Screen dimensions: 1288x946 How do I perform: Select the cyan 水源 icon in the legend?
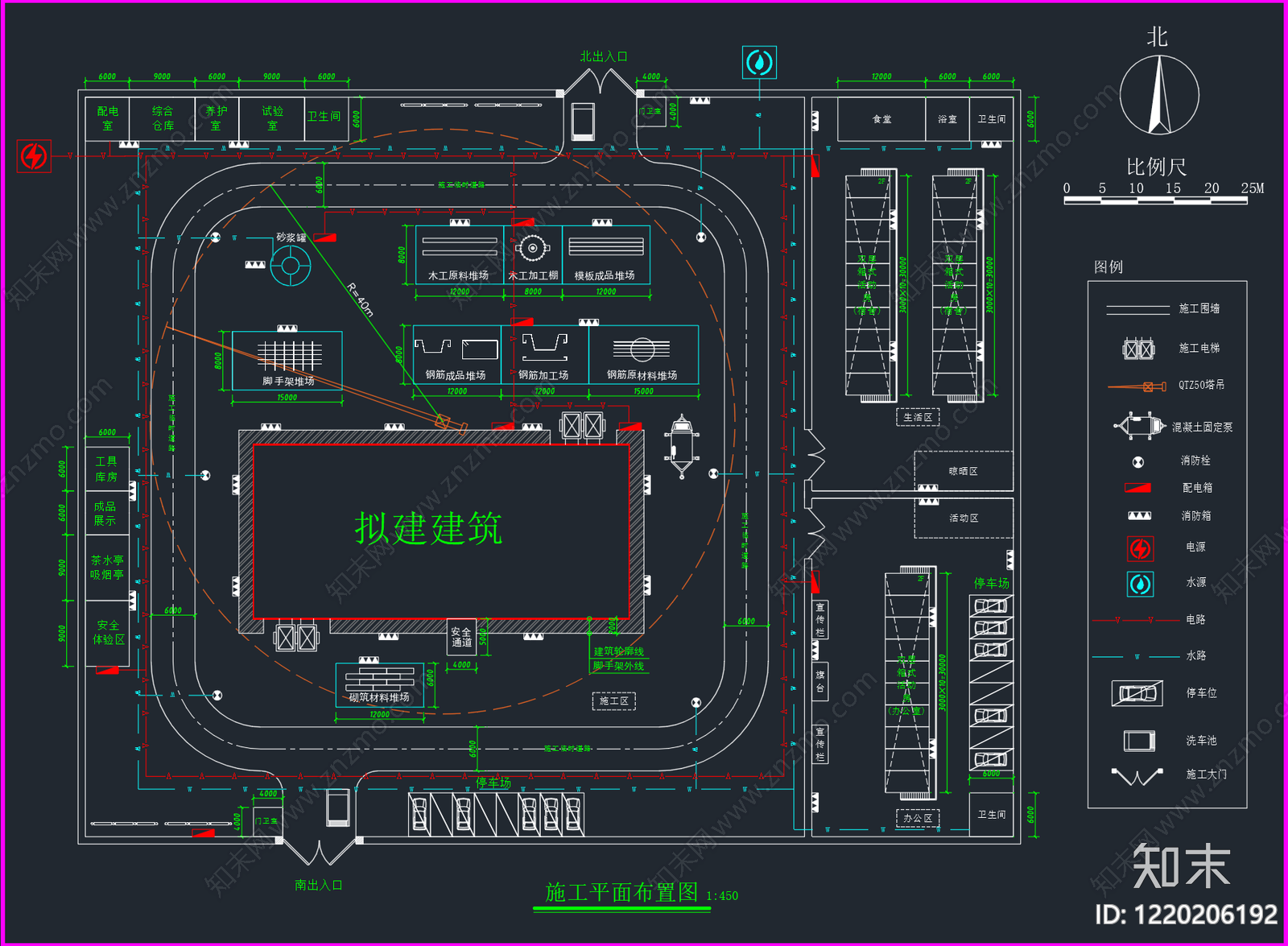(x=1140, y=584)
